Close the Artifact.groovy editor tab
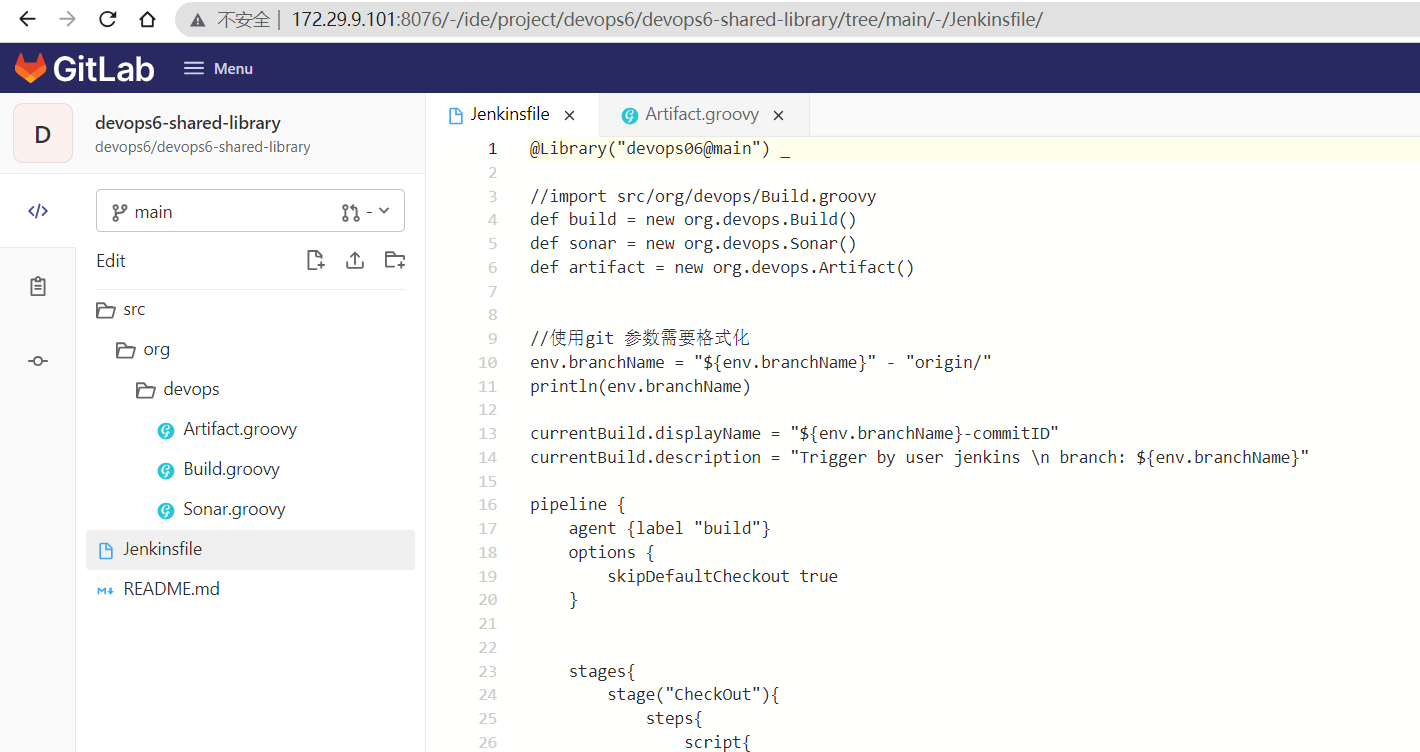This screenshot has width=1420, height=752. coord(778,115)
